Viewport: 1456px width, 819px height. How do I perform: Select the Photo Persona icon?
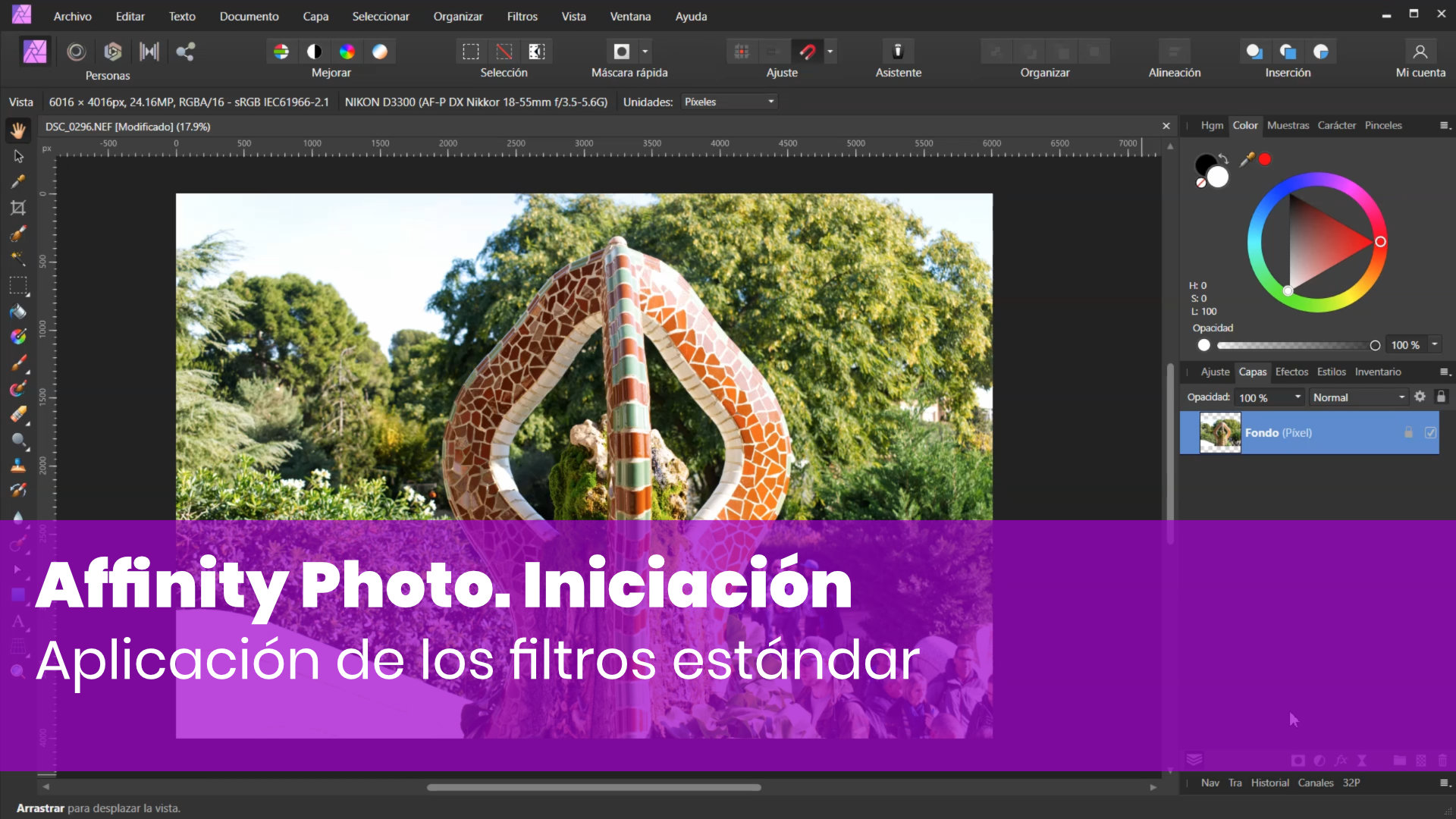click(x=35, y=52)
